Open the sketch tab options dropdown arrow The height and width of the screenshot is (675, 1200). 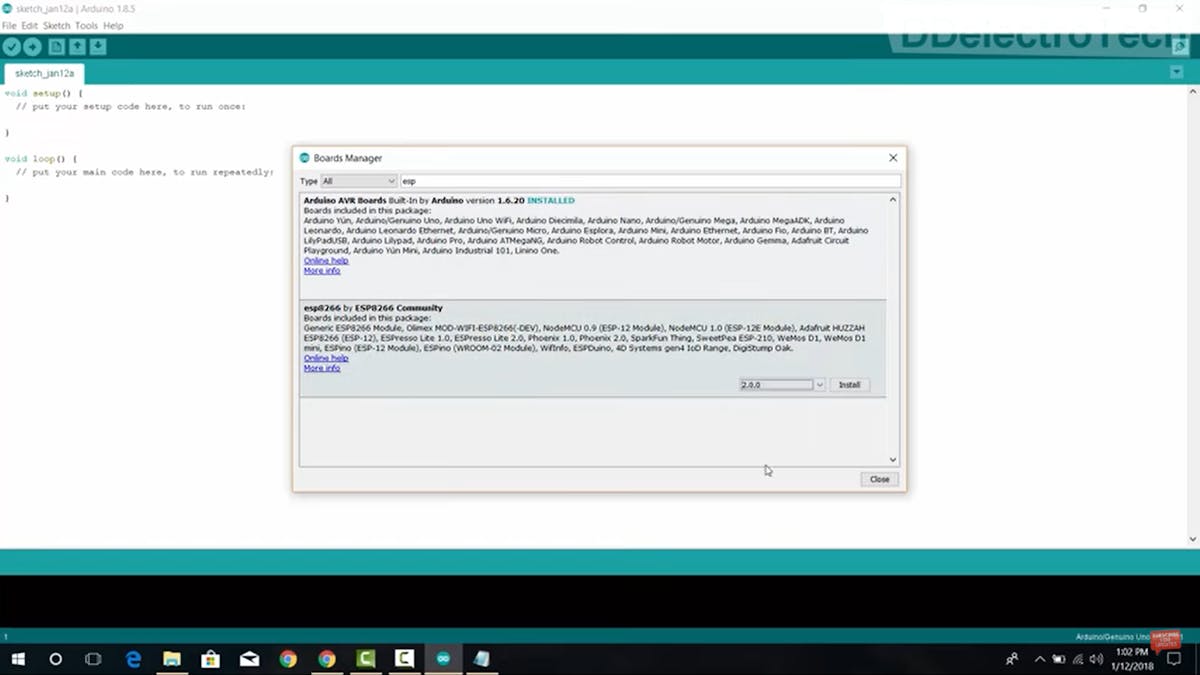[x=1176, y=72]
